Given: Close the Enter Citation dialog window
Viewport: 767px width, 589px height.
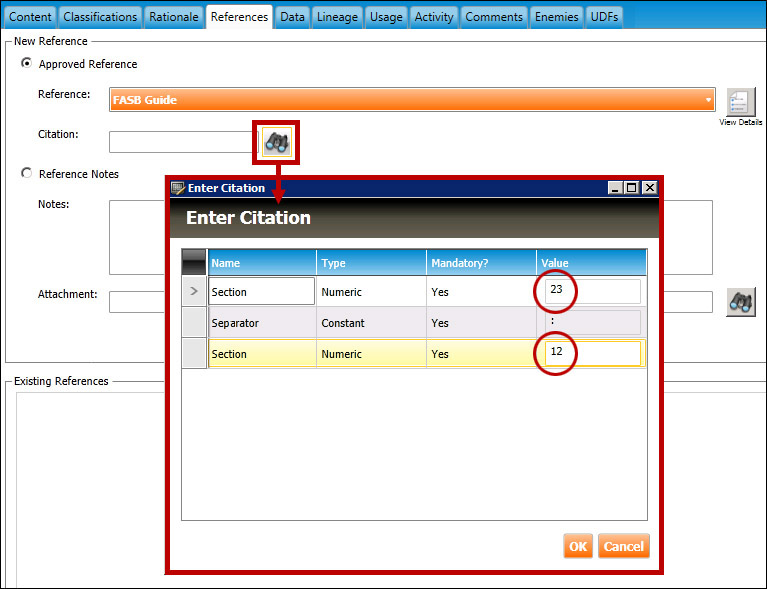Looking at the screenshot, I should (x=649, y=188).
